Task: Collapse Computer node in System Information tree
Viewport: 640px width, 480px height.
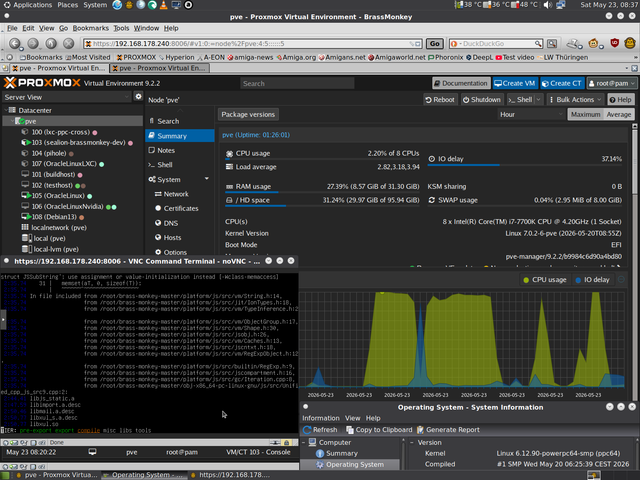Action: coord(303,442)
